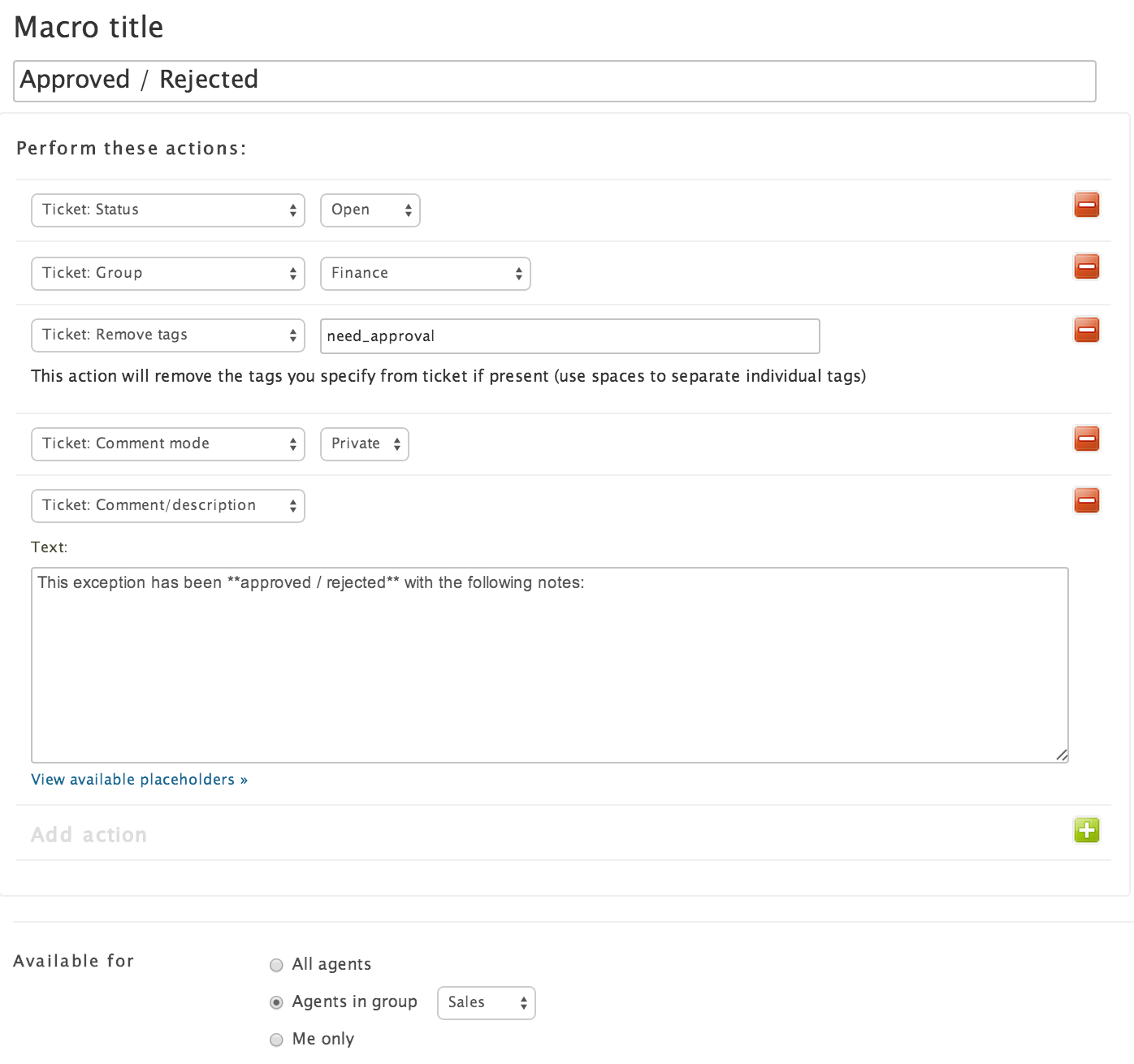Click the need_approval tags input field
Image resolution: width=1134 pixels, height=1064 pixels.
tap(569, 336)
